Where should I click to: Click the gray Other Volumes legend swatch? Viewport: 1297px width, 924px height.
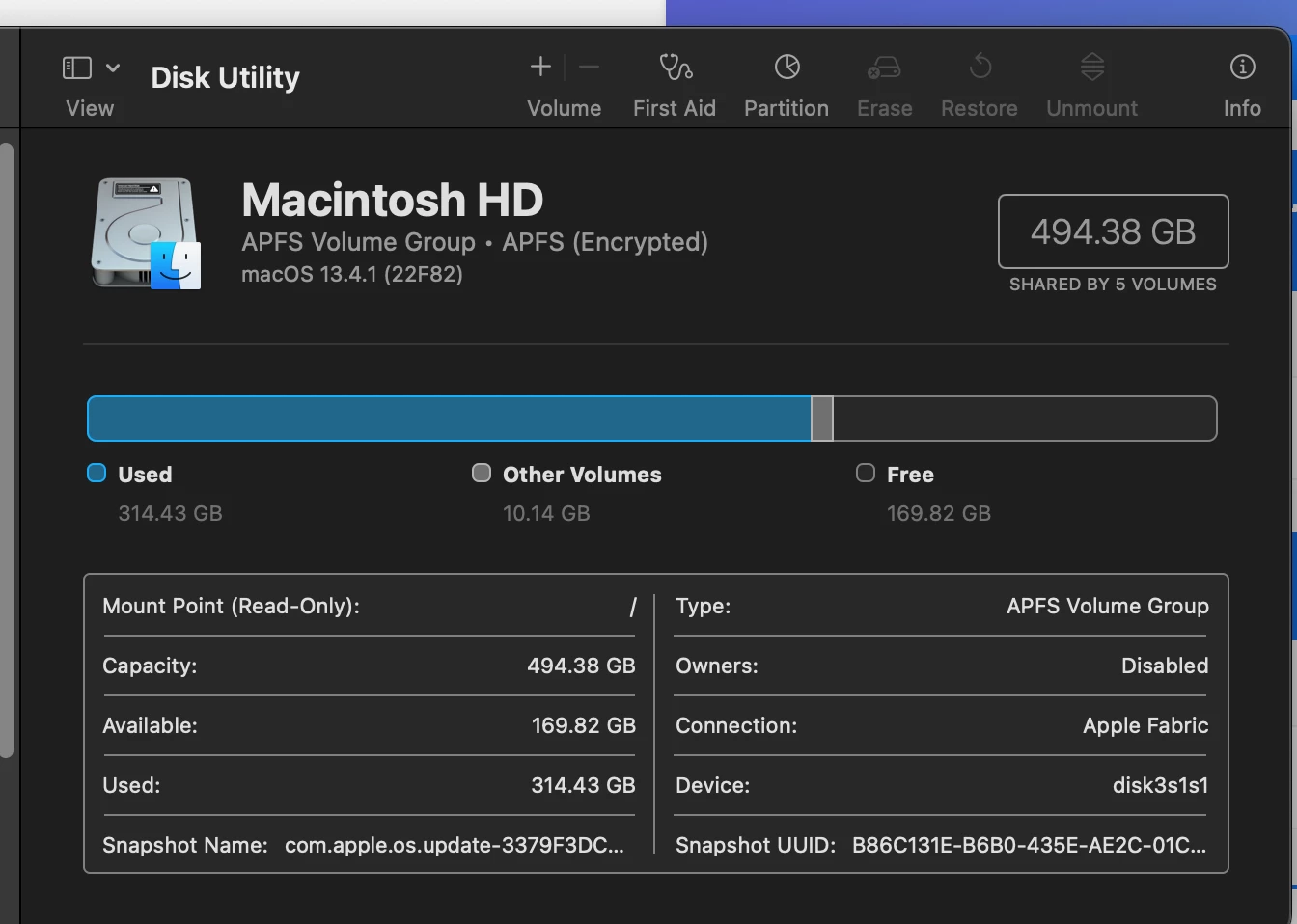click(x=481, y=473)
